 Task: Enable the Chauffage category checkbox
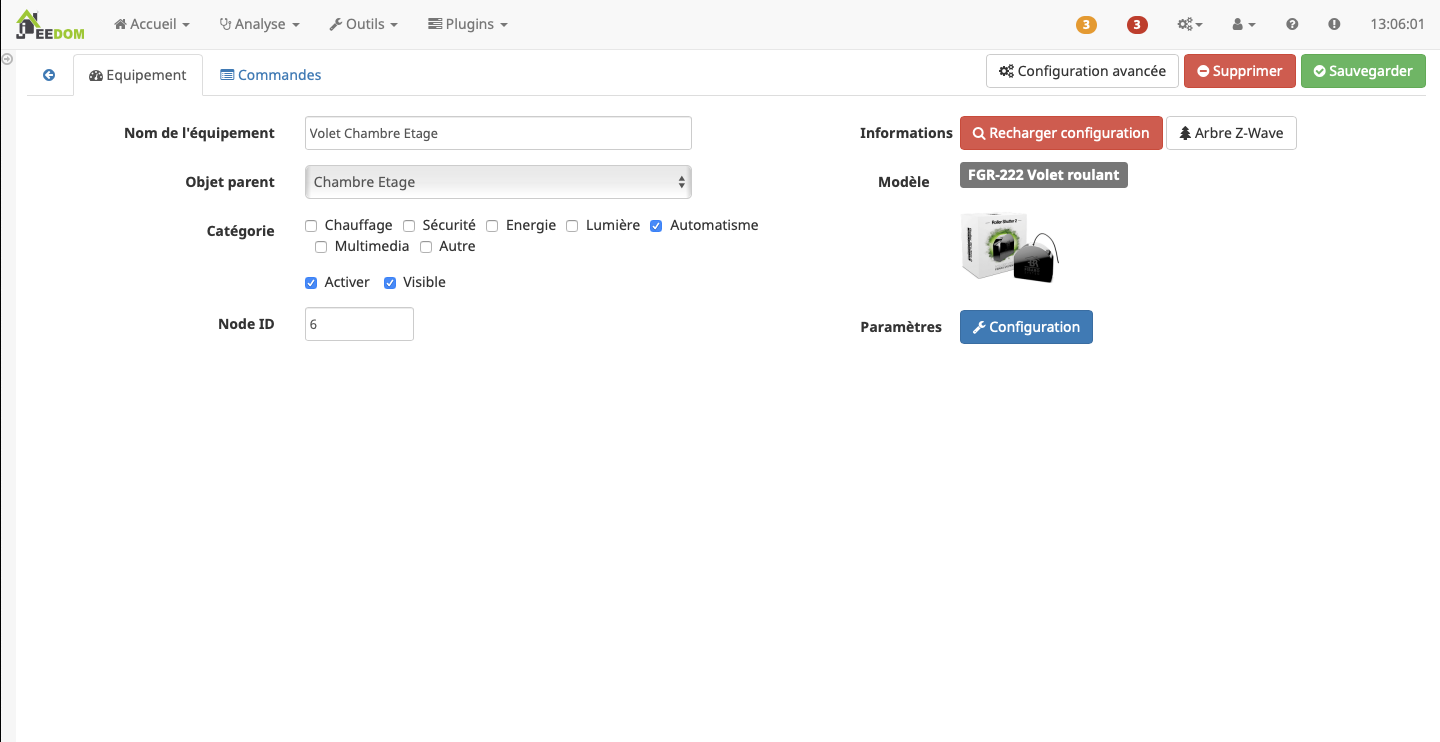click(x=311, y=226)
